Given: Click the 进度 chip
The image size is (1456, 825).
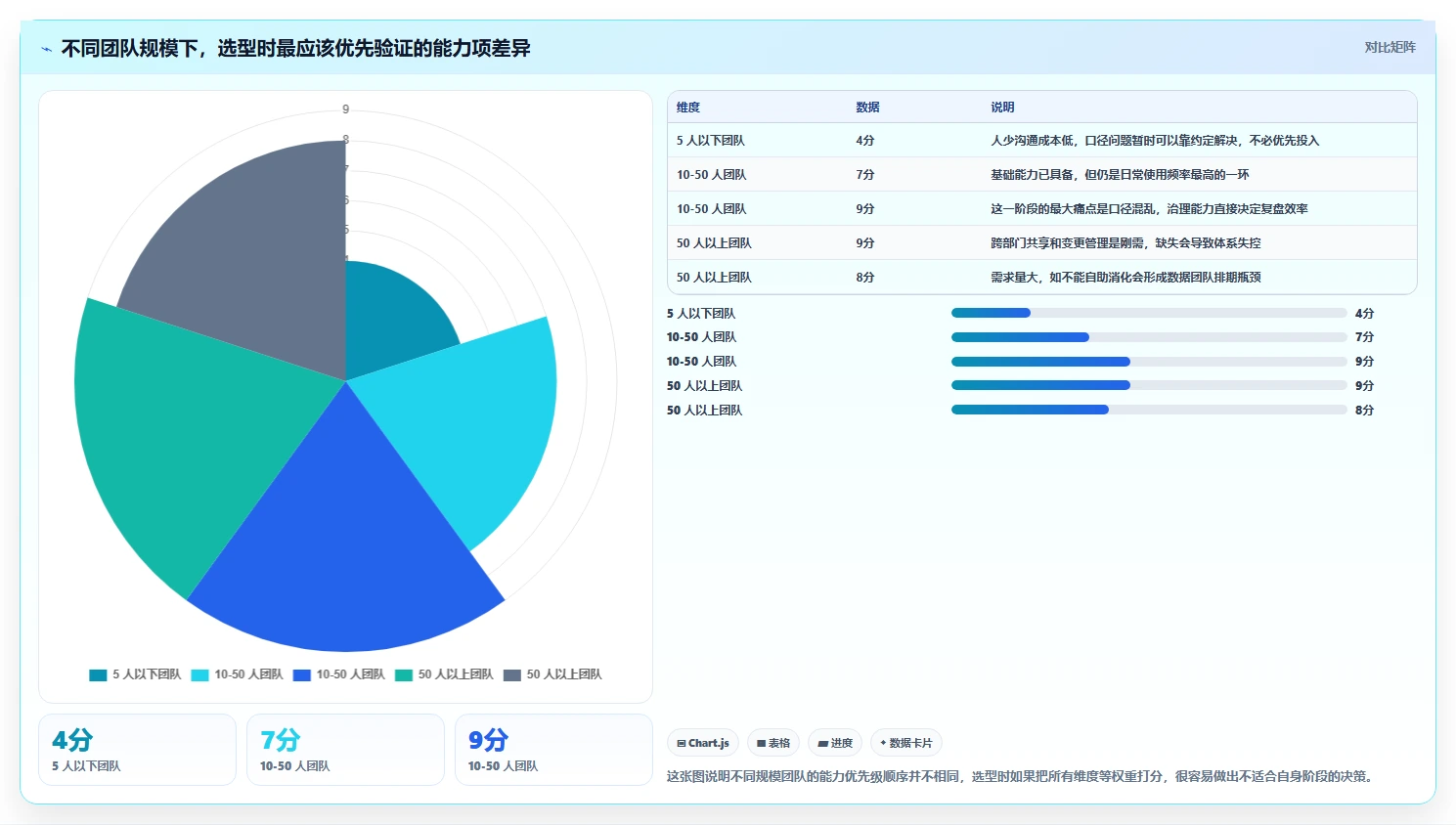Looking at the screenshot, I should (x=835, y=743).
